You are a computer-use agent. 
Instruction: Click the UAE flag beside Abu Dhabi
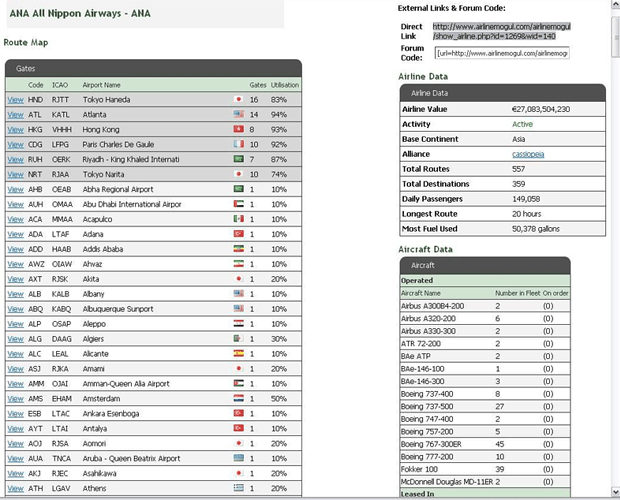(238, 204)
